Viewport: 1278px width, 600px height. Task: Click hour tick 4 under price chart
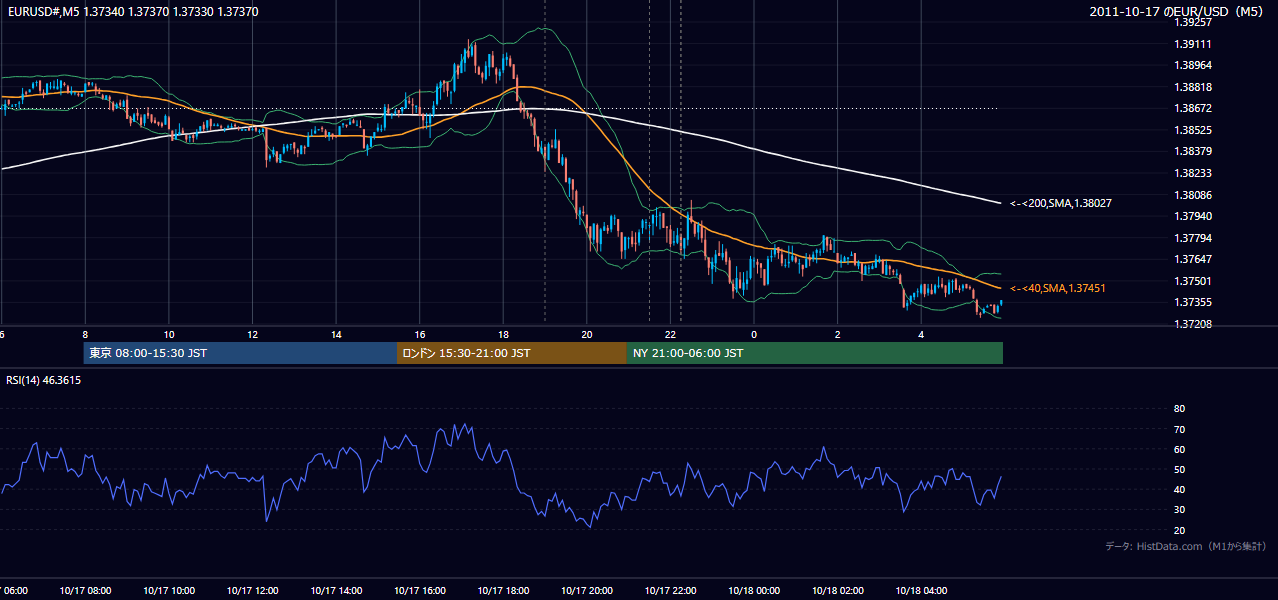pyautogui.click(x=922, y=335)
